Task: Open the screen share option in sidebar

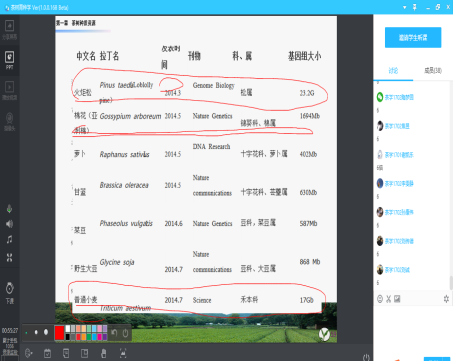Action: 9,29
